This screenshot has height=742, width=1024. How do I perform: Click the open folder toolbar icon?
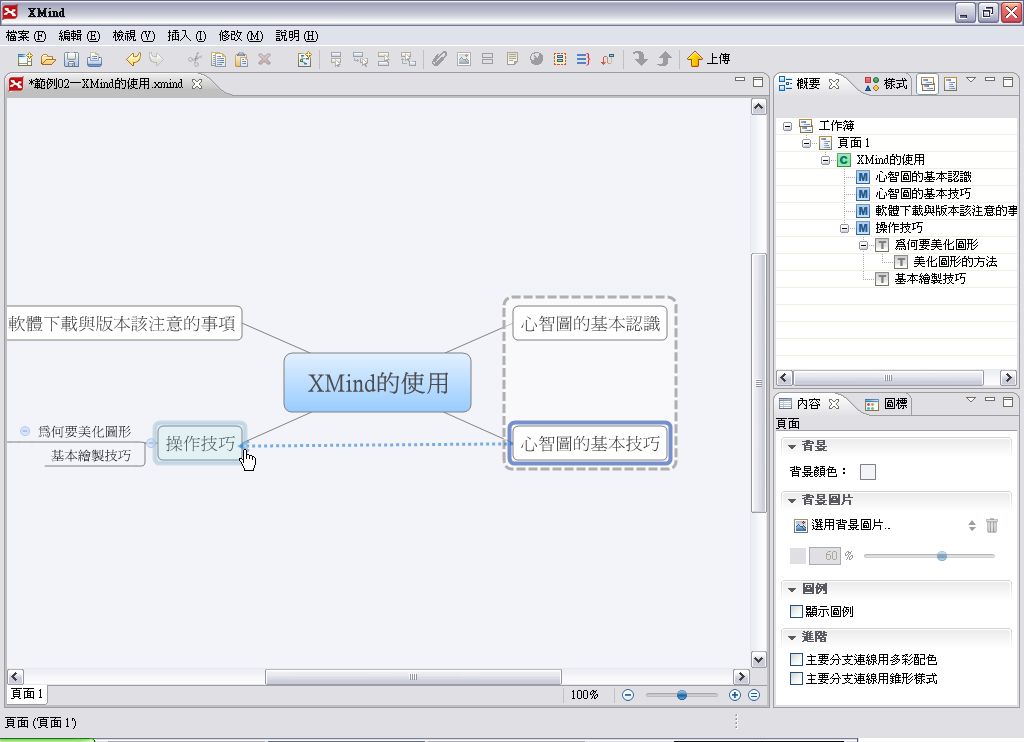(48, 59)
